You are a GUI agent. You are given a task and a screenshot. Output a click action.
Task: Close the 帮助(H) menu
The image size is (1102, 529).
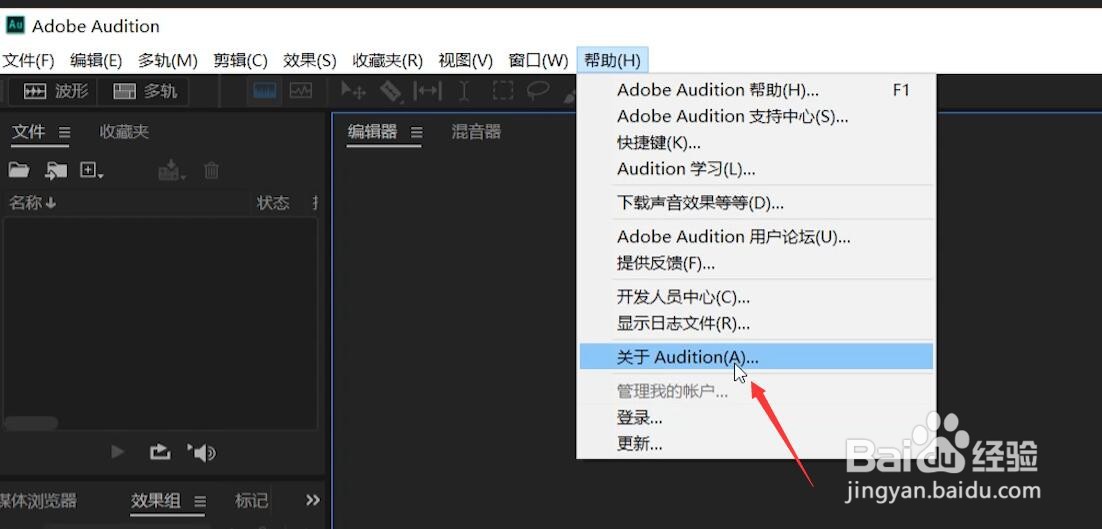(612, 60)
